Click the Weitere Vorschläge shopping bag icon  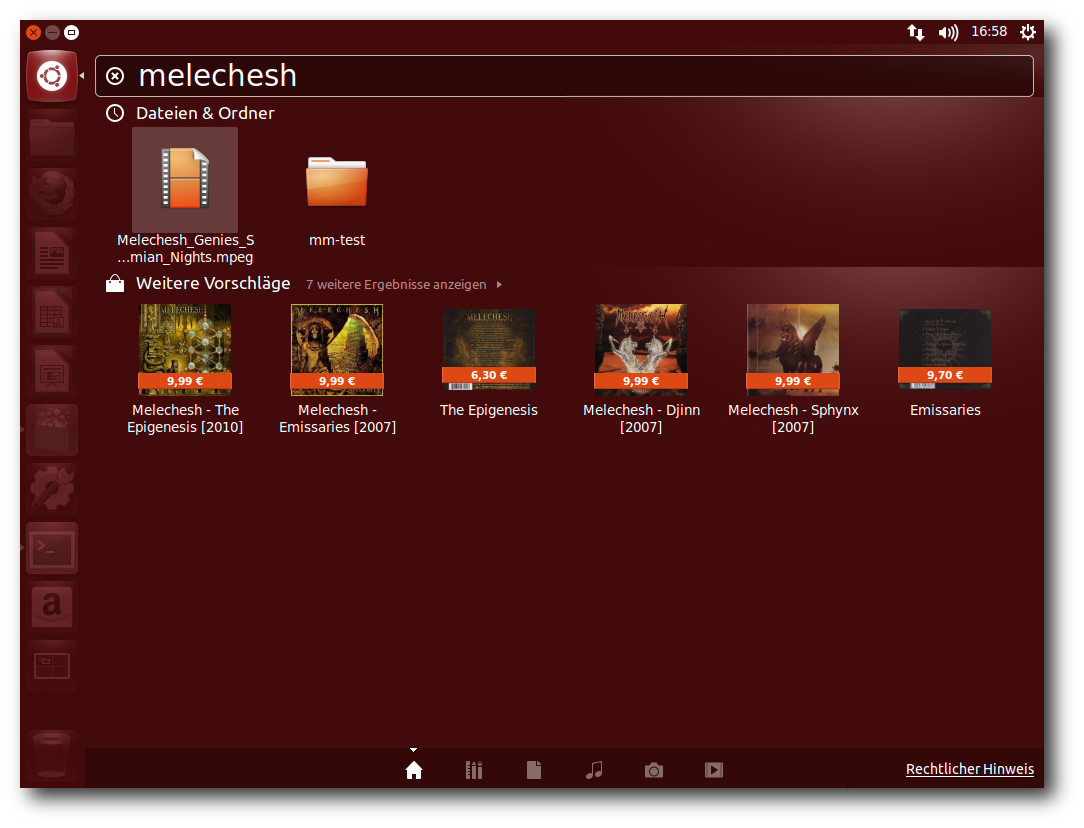coord(115,283)
